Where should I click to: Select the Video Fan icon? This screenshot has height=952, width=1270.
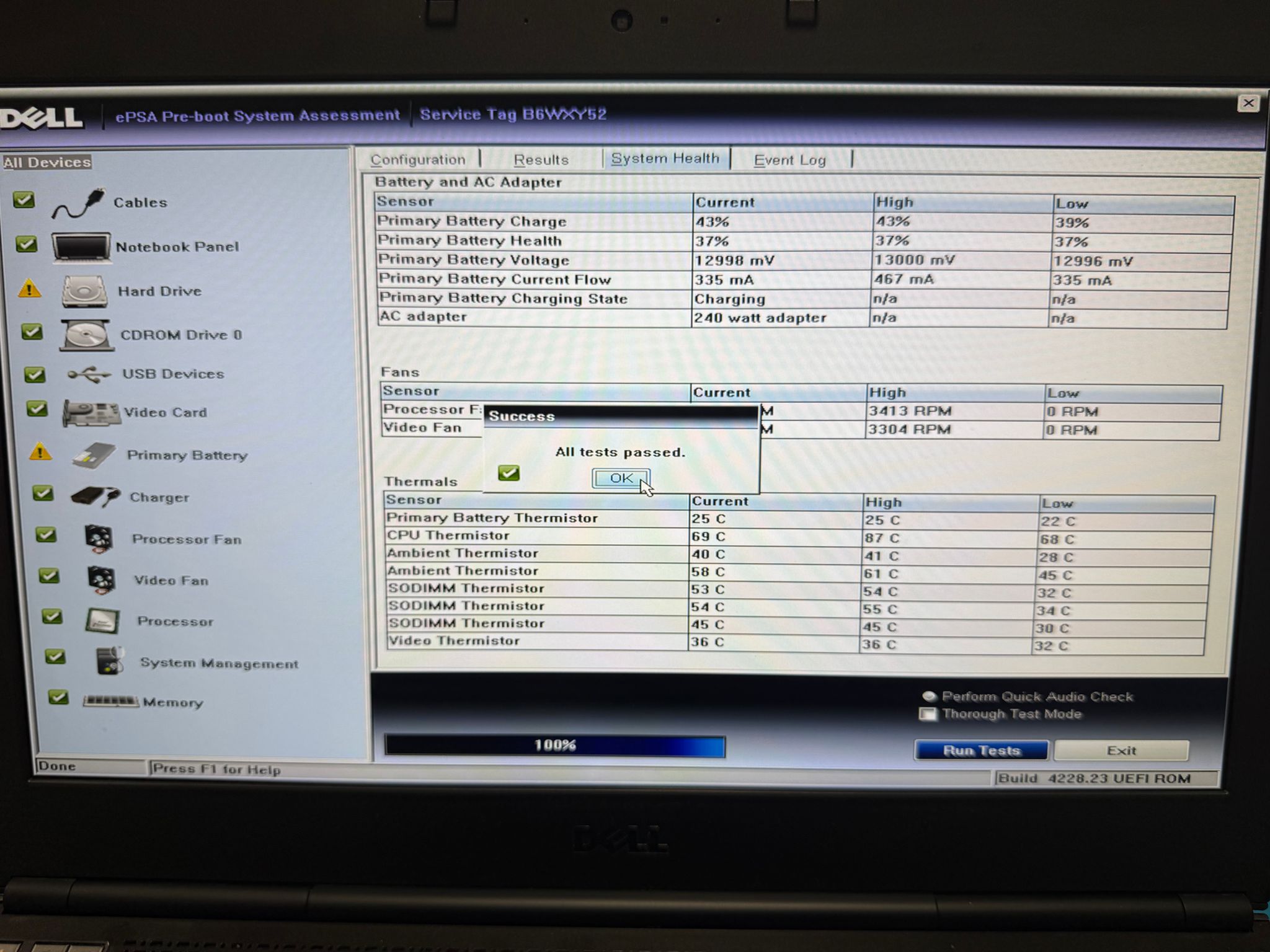[102, 580]
